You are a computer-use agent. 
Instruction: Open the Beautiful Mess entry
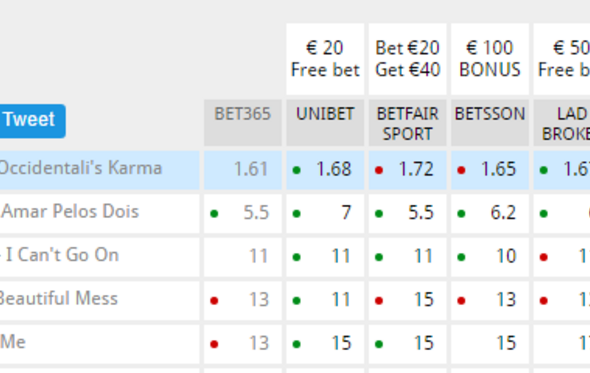pyautogui.click(x=59, y=298)
